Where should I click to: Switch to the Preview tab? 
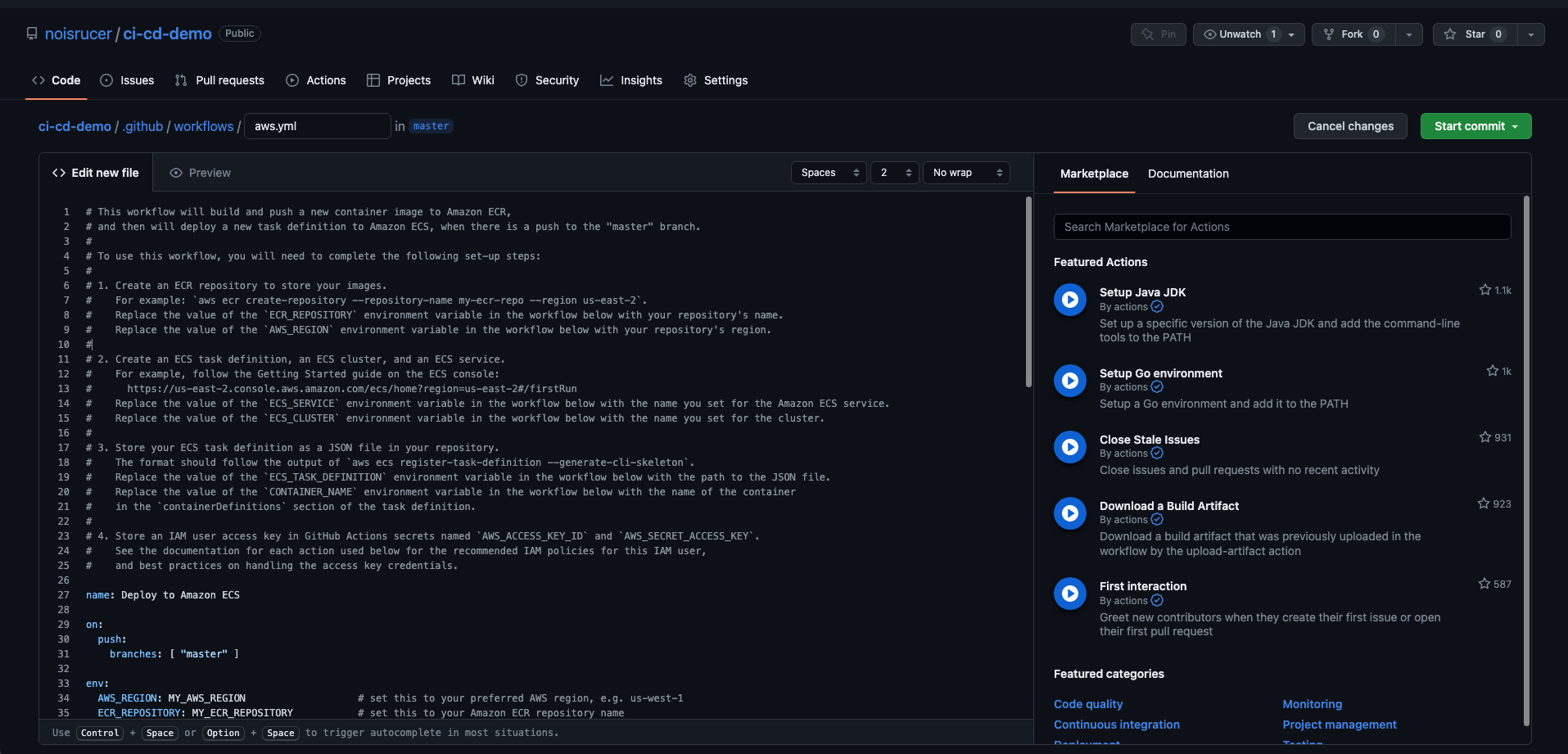point(200,173)
